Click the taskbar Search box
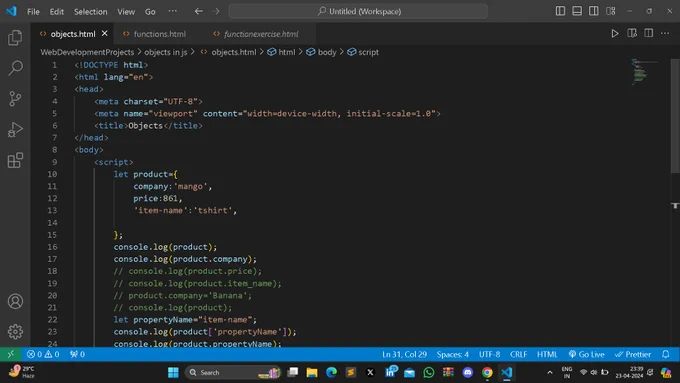 [232, 373]
